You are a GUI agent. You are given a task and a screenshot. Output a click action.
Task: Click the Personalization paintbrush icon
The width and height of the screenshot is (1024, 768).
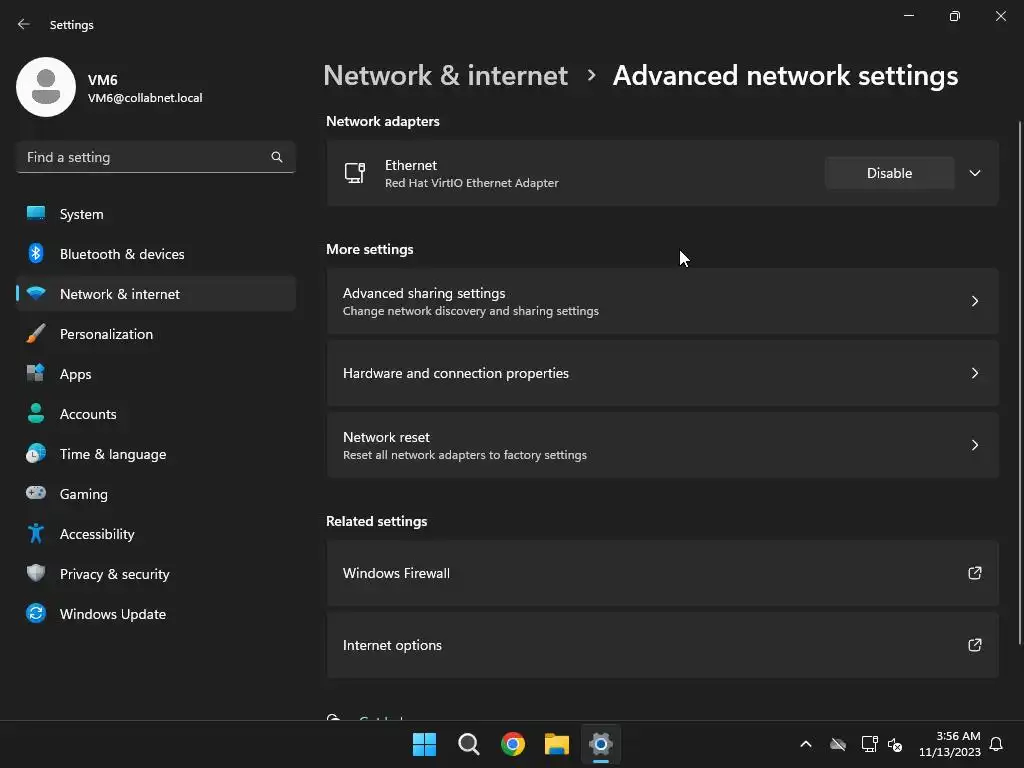36,334
